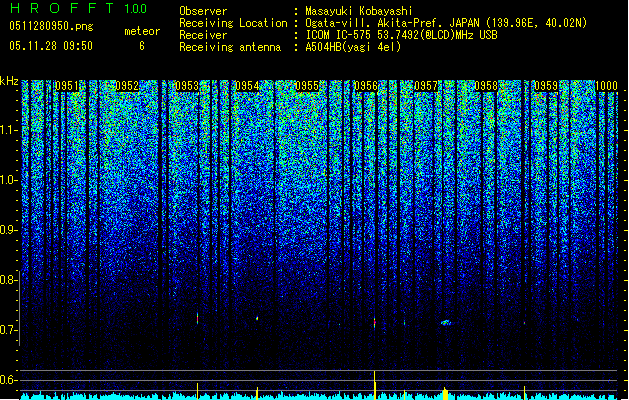Click the kHz axis unit label

point(9,81)
